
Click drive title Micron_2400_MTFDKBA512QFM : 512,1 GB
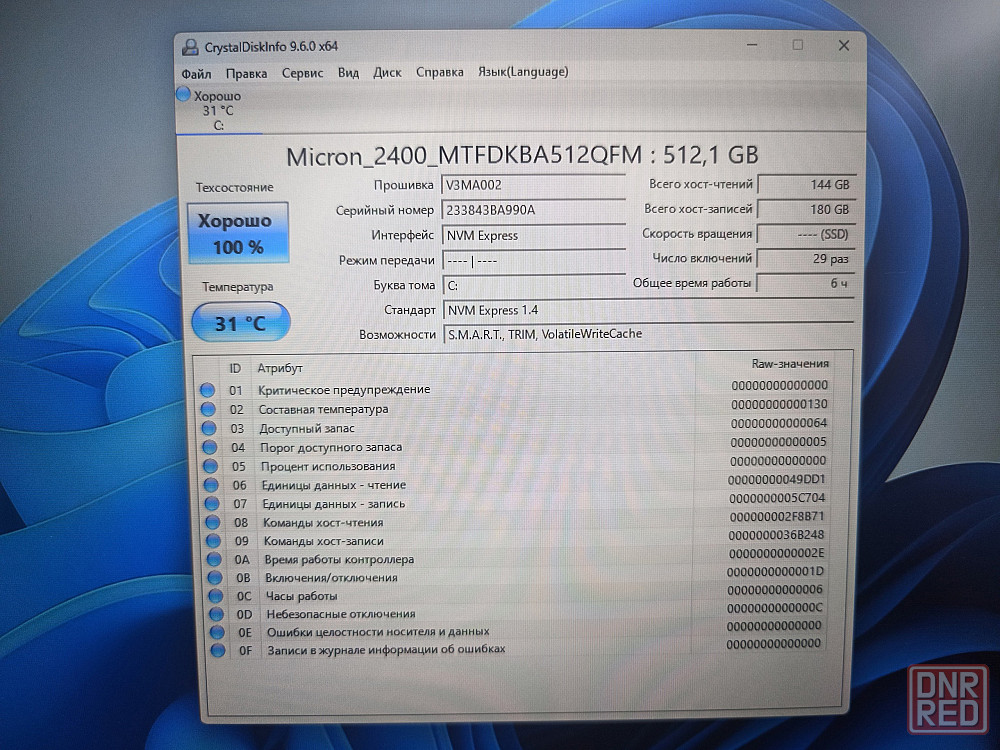click(x=522, y=156)
